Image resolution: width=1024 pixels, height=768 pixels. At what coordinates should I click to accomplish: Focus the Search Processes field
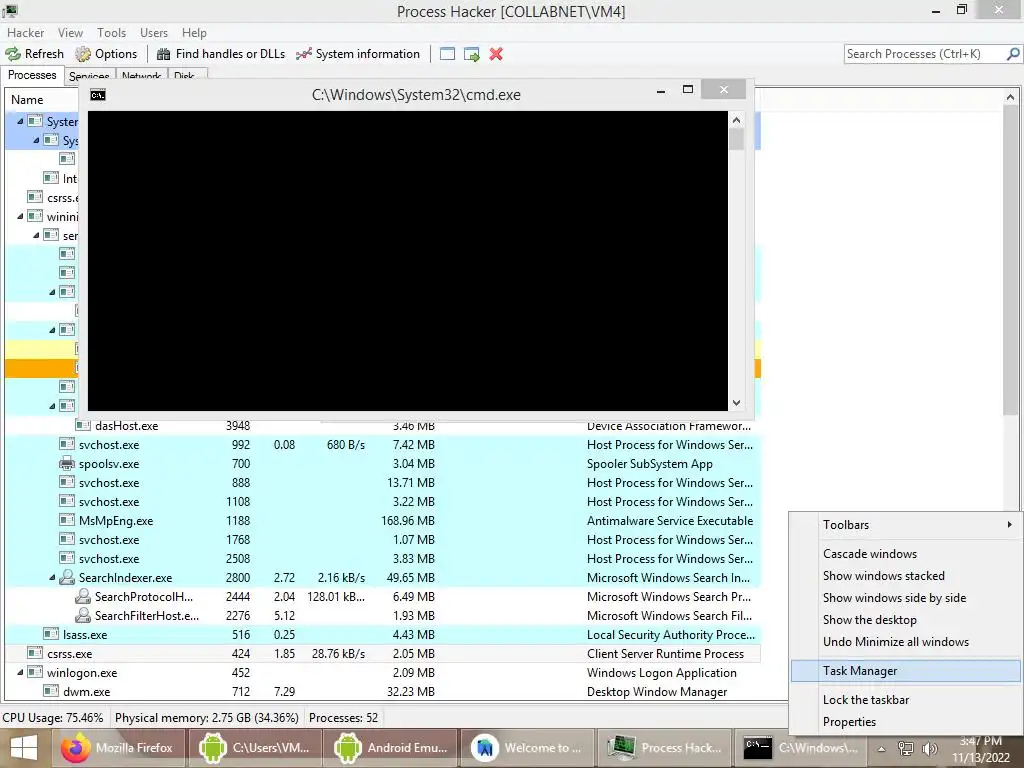(x=925, y=54)
